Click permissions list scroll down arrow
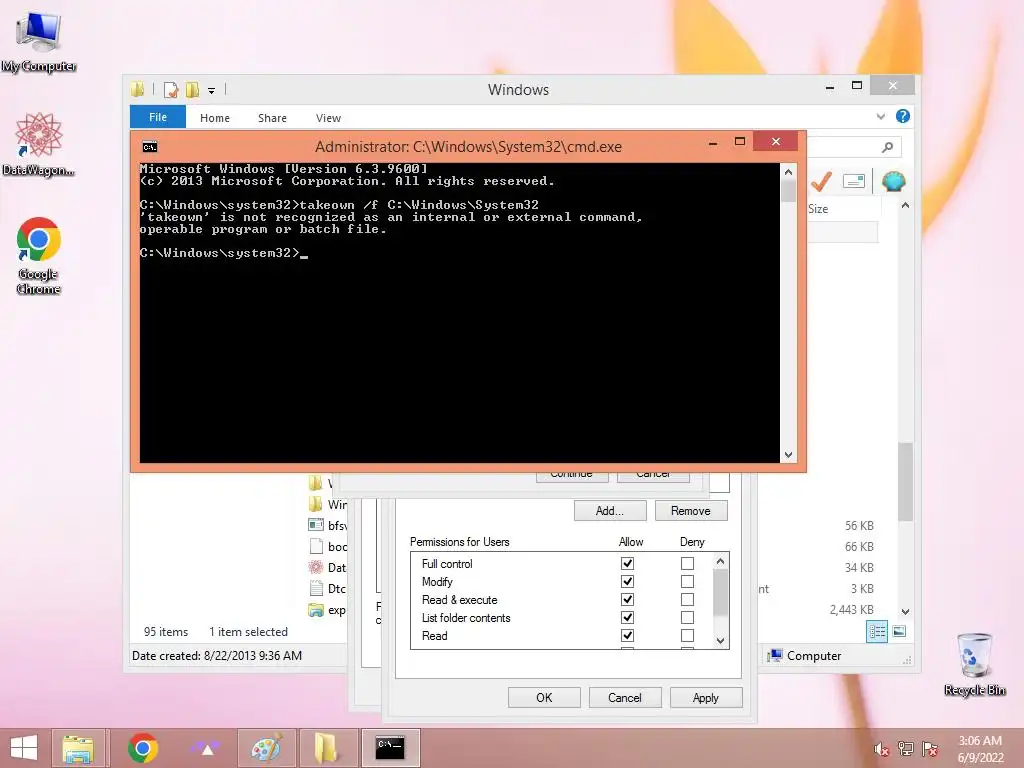Viewport: 1024px width, 768px height. point(720,641)
